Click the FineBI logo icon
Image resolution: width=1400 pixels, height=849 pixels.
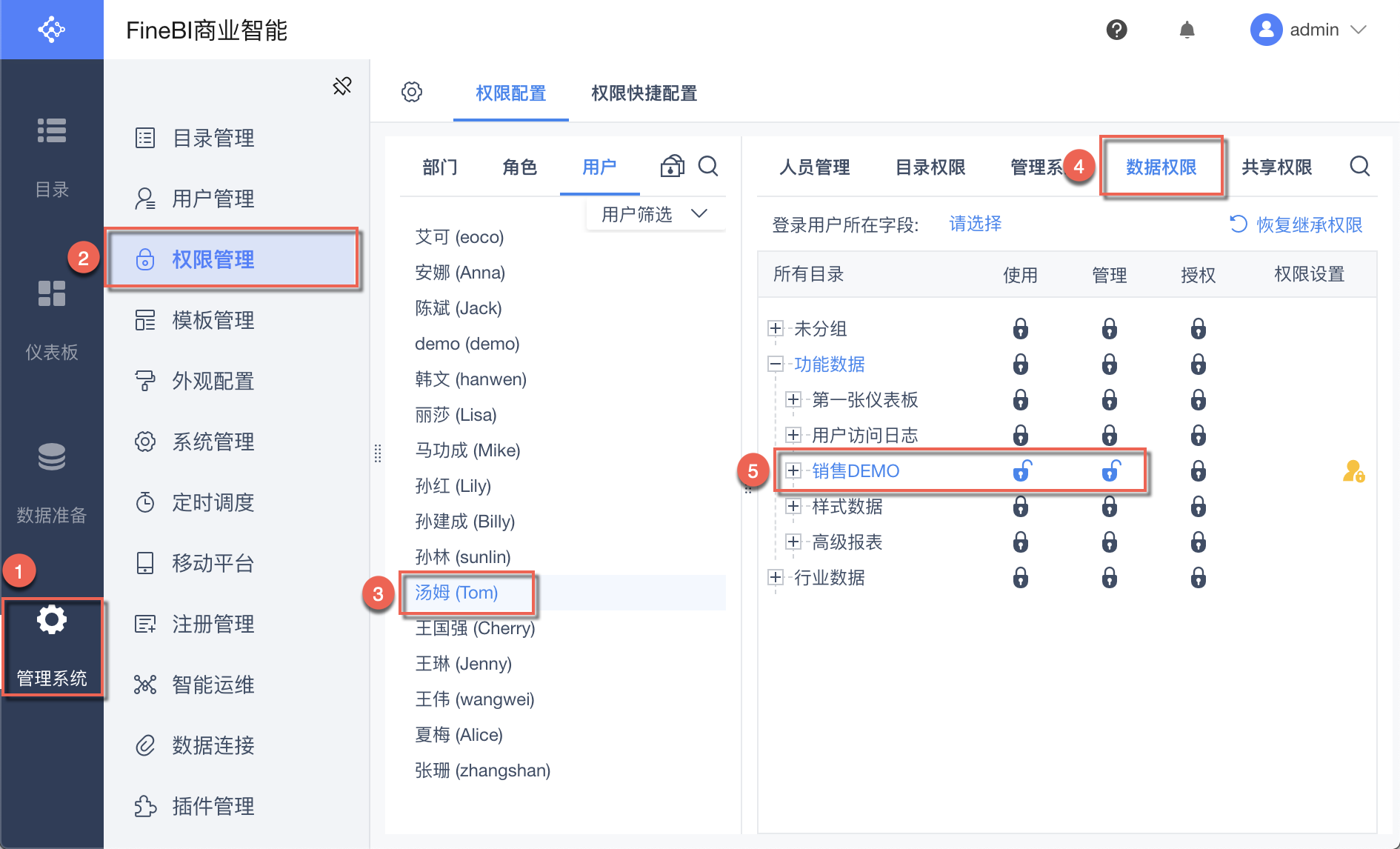tap(52, 30)
